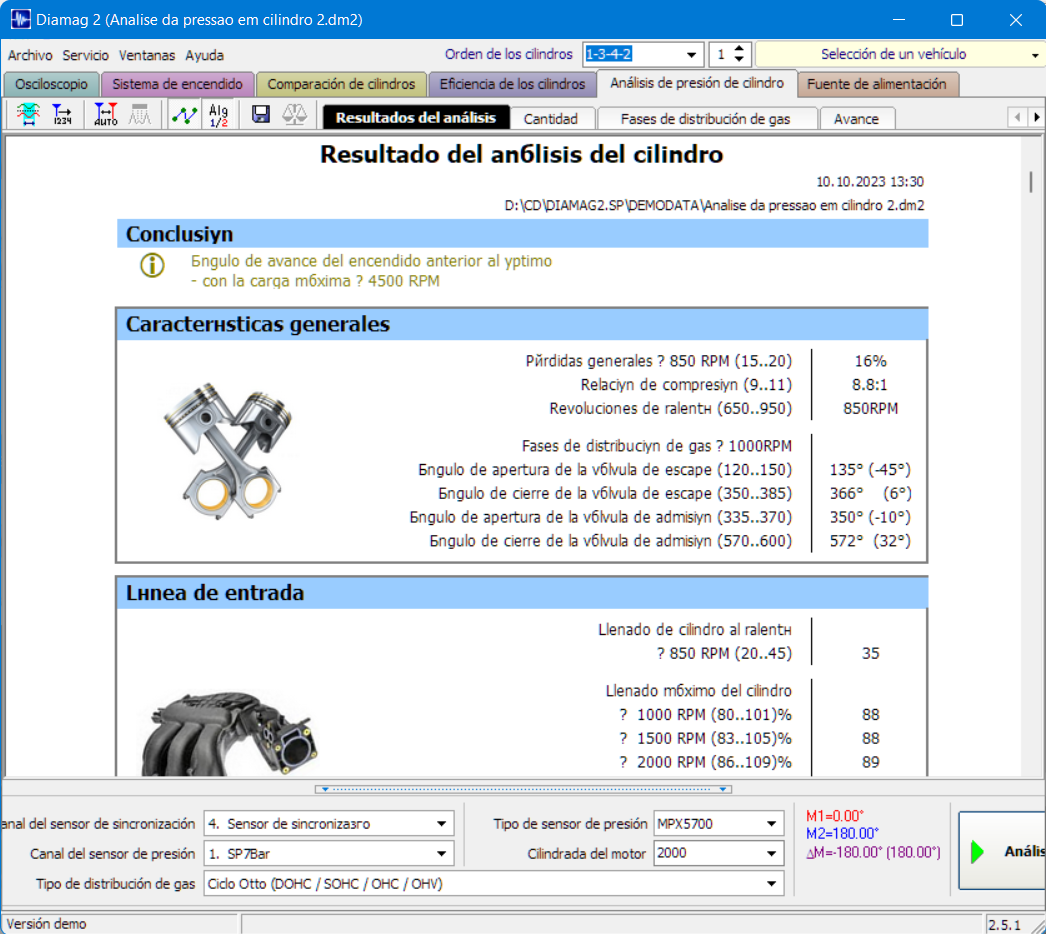This screenshot has width=1046, height=934.
Task: Click the 366° (6°) exhaust closing value
Action: pyautogui.click(x=870, y=494)
